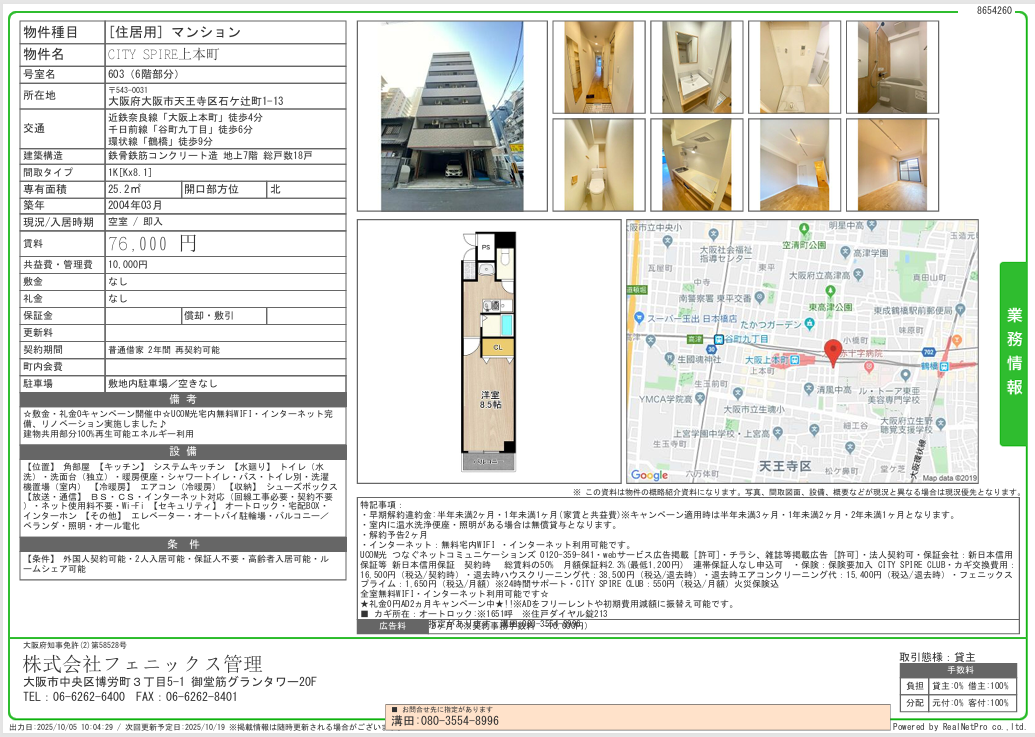The image size is (1035, 737).
Task: Open the building exterior photo
Action: (x=452, y=116)
